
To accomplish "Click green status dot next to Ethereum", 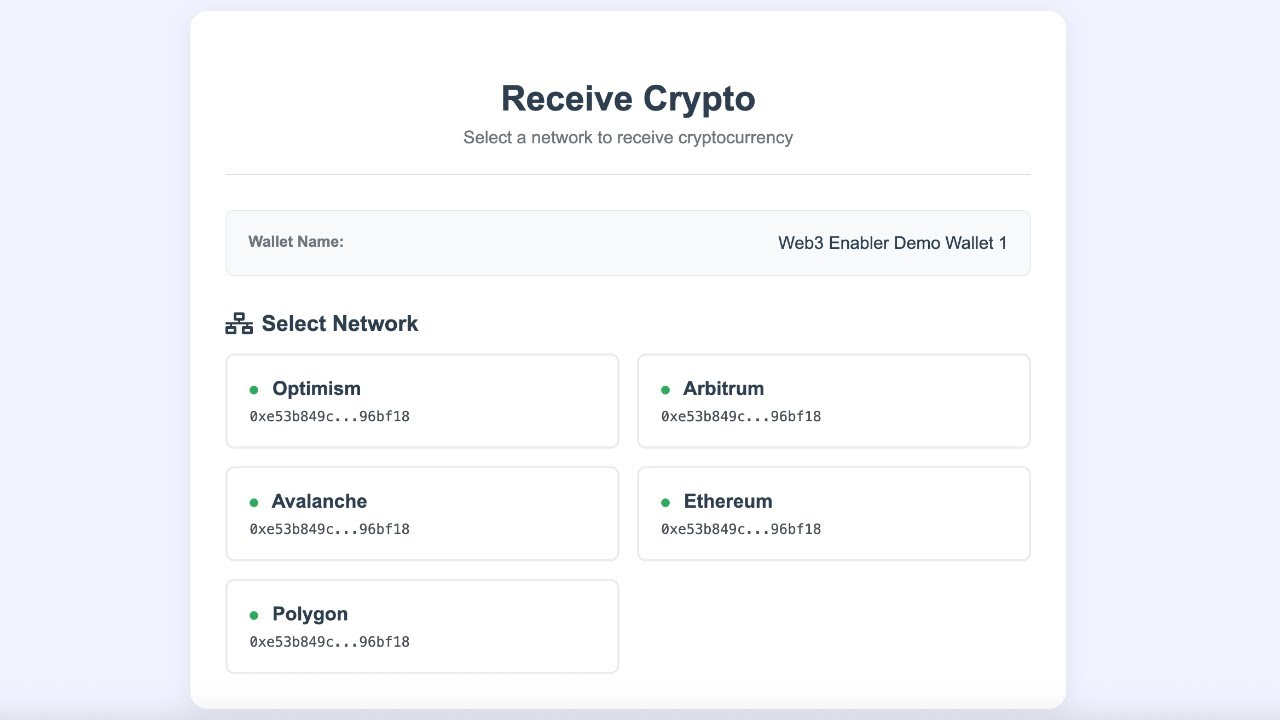I will coord(666,502).
